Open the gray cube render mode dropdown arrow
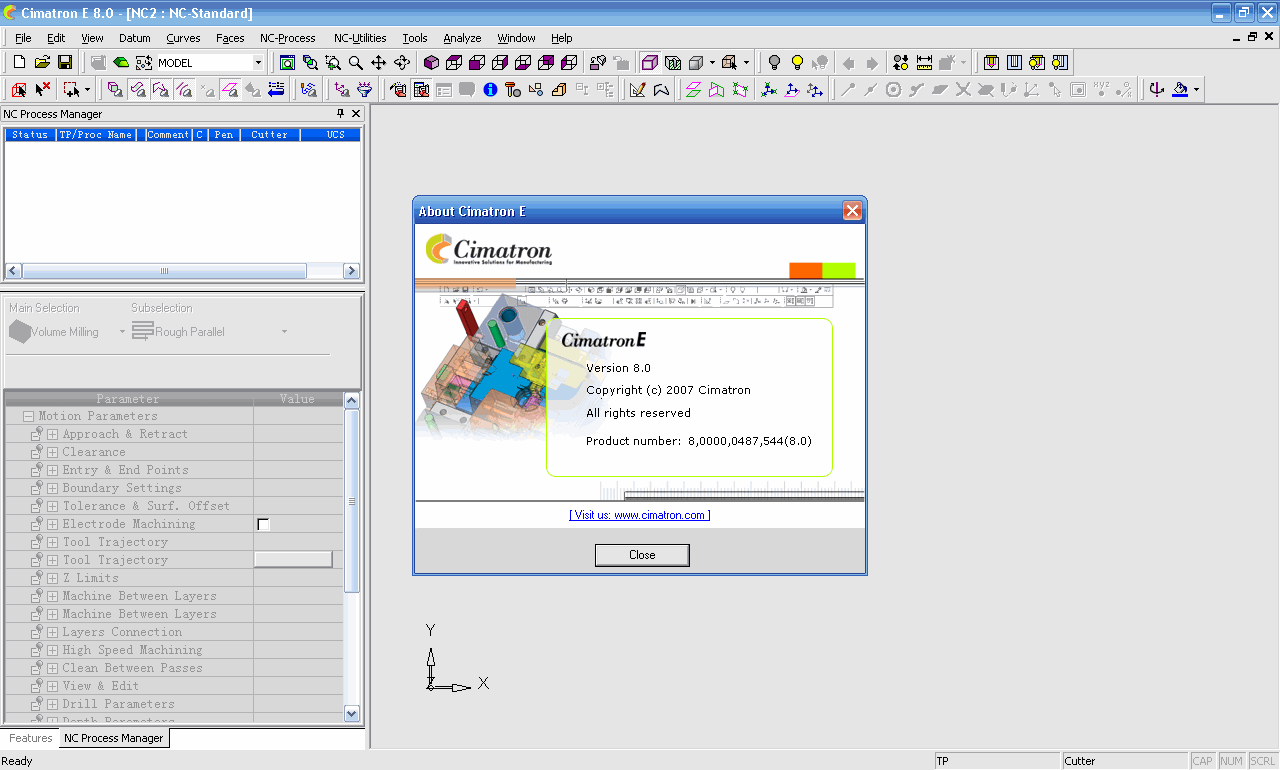This screenshot has height=770, width=1280. point(712,62)
